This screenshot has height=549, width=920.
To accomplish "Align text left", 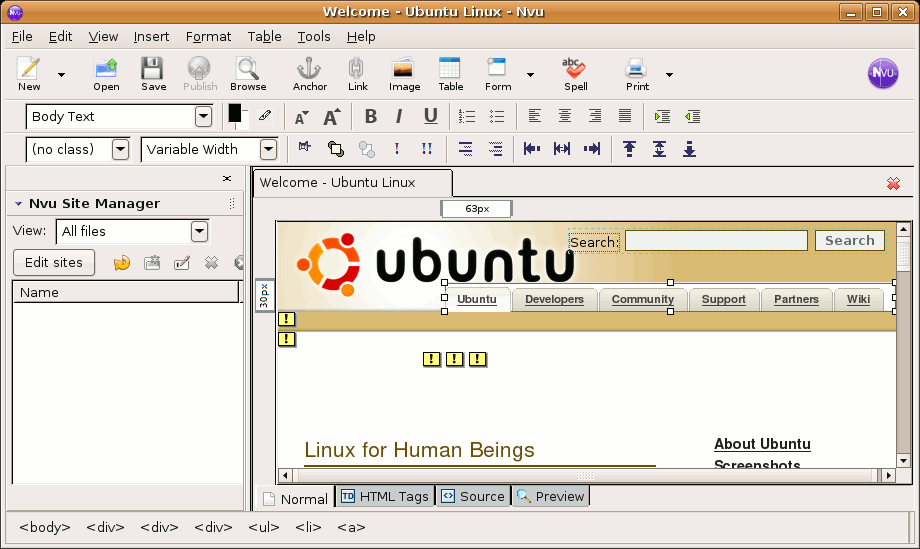I will [535, 116].
